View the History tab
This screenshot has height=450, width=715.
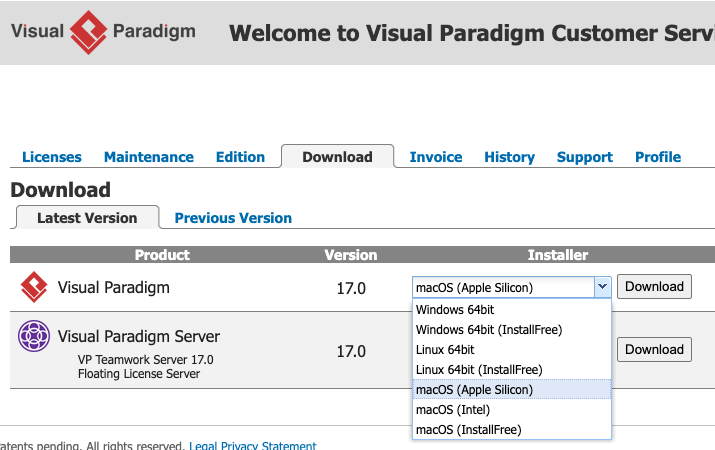pyautogui.click(x=509, y=157)
